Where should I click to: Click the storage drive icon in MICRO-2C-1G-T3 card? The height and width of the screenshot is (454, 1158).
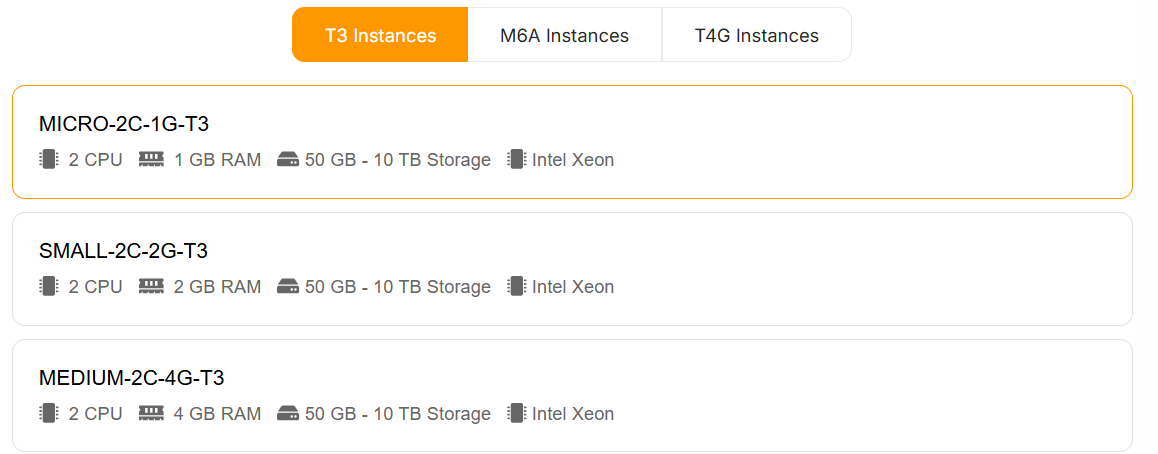pos(288,159)
